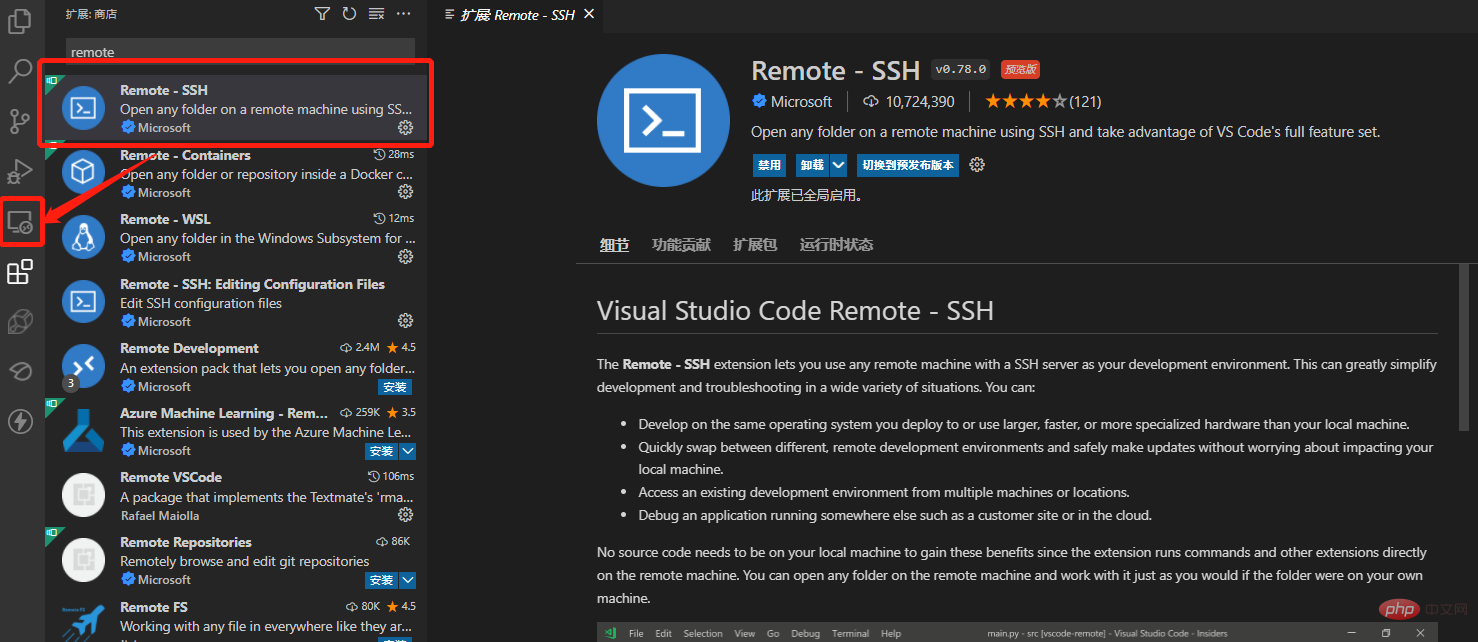
Task: Click the filter extensions funnel icon
Action: click(322, 14)
